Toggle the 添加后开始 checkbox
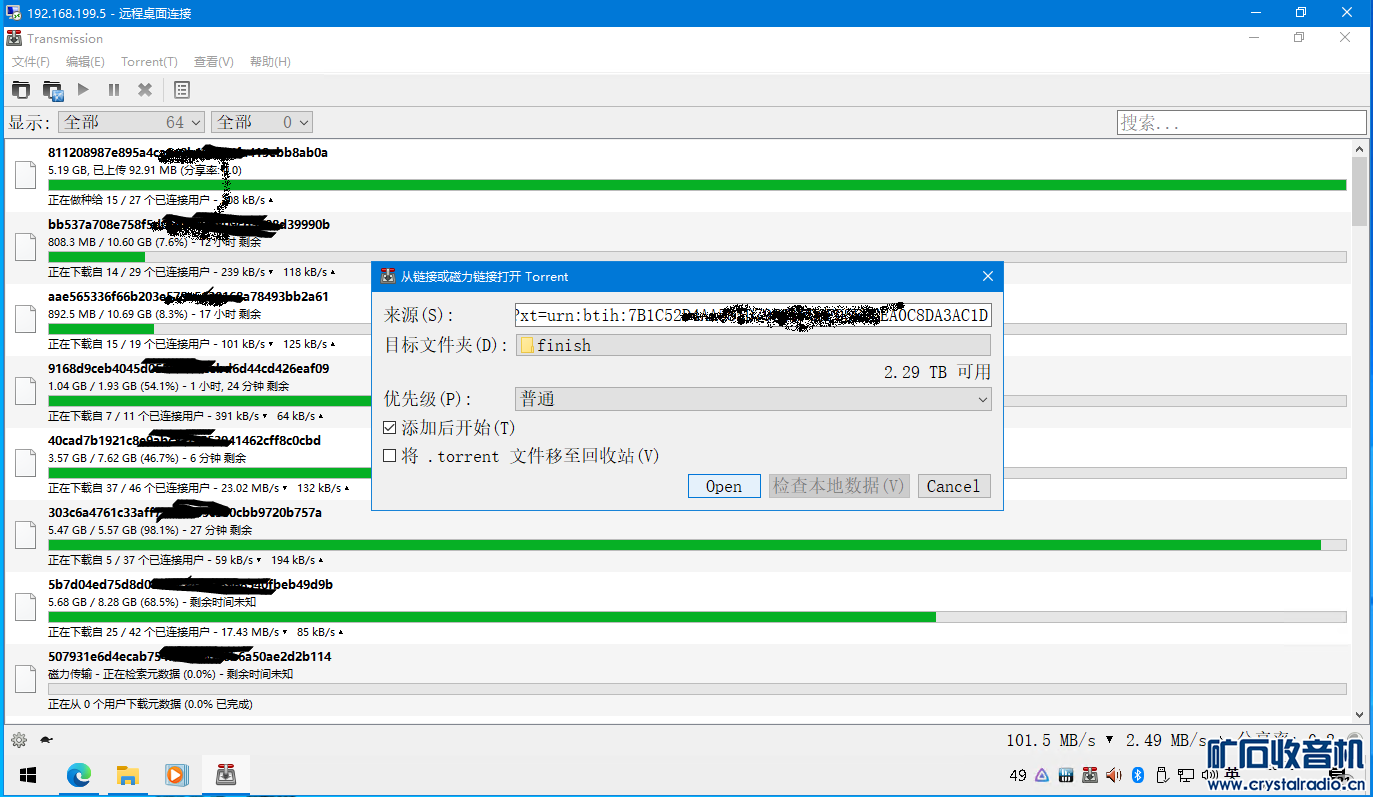The height and width of the screenshot is (797, 1373). 391,428
